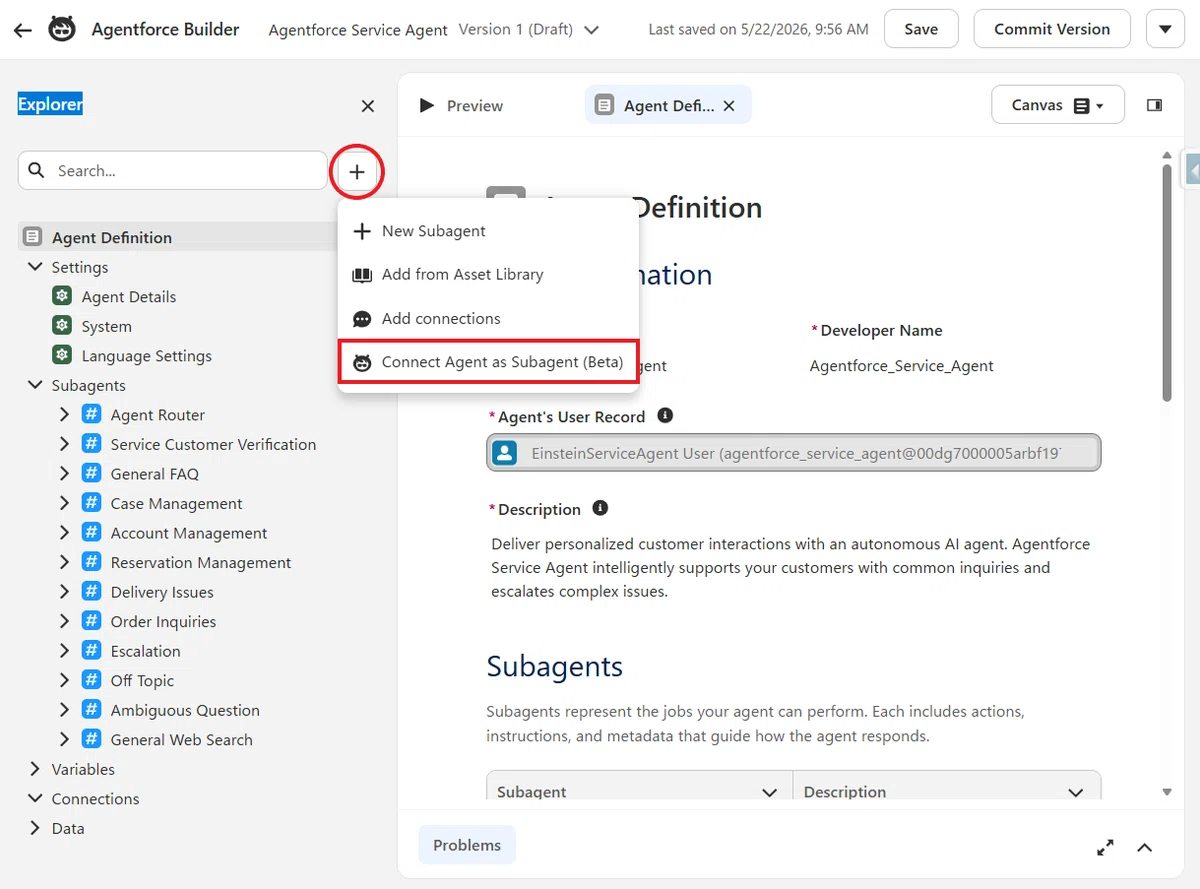Viewport: 1200px width, 889px height.
Task: Expand the Delivery Issues subagent
Action: [x=64, y=592]
